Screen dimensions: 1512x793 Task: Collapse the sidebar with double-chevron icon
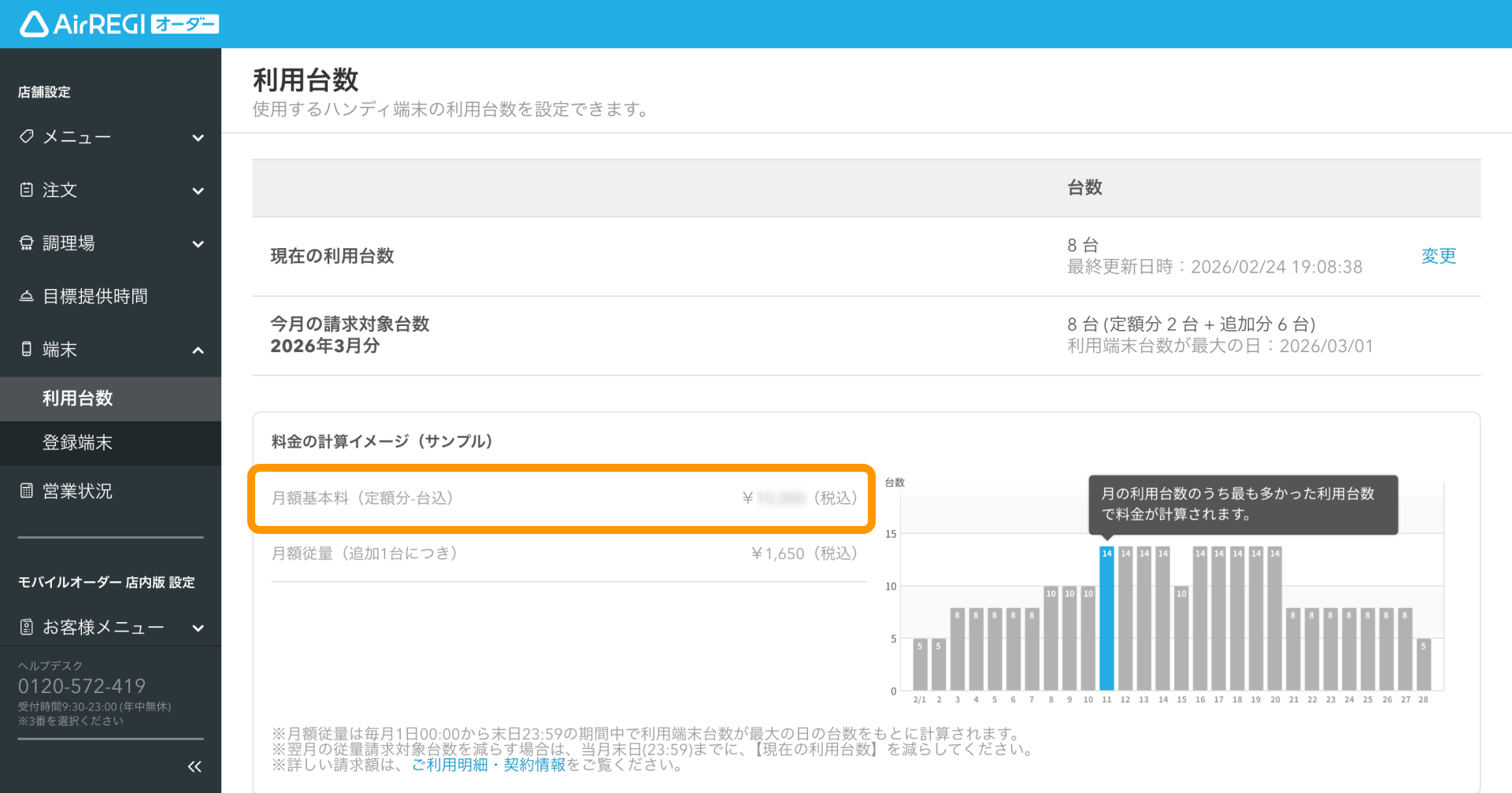pos(195,766)
